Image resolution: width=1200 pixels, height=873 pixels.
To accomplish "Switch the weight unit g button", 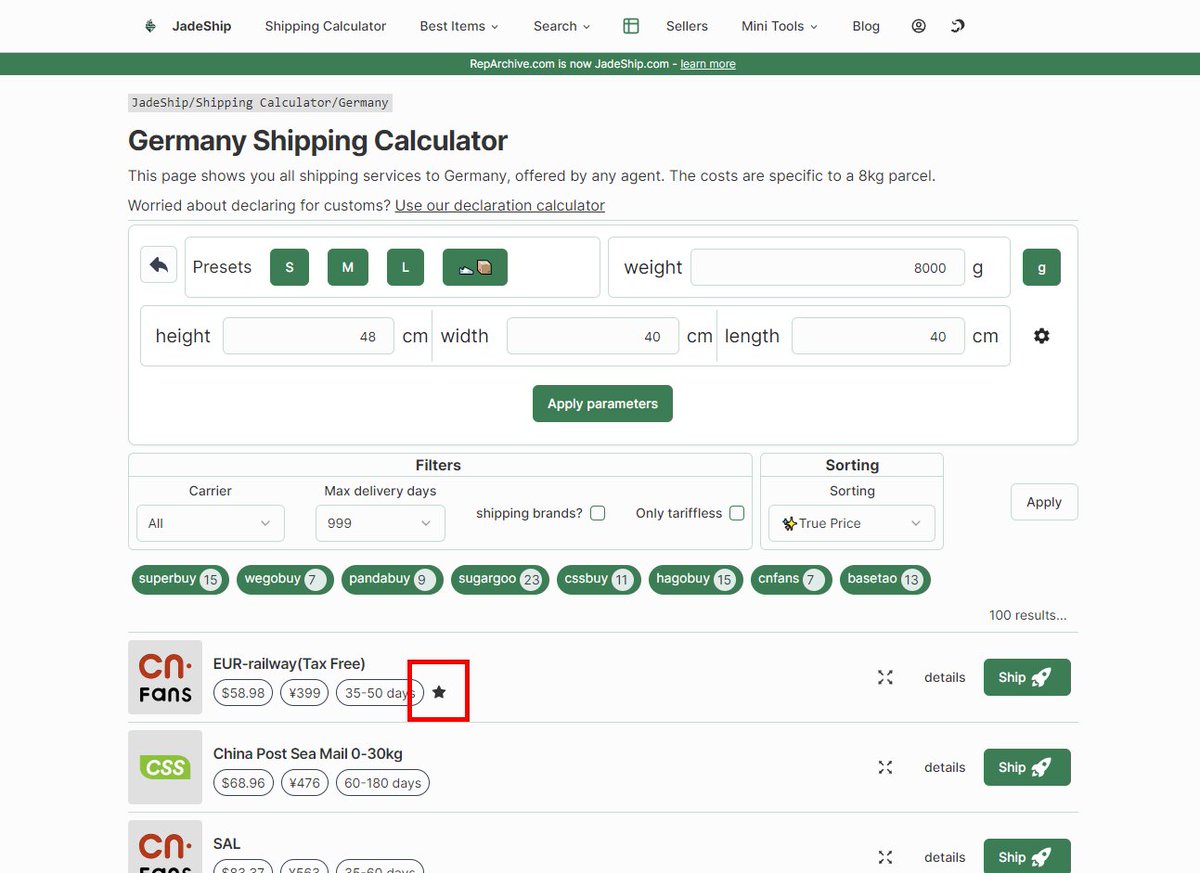I will [1042, 267].
